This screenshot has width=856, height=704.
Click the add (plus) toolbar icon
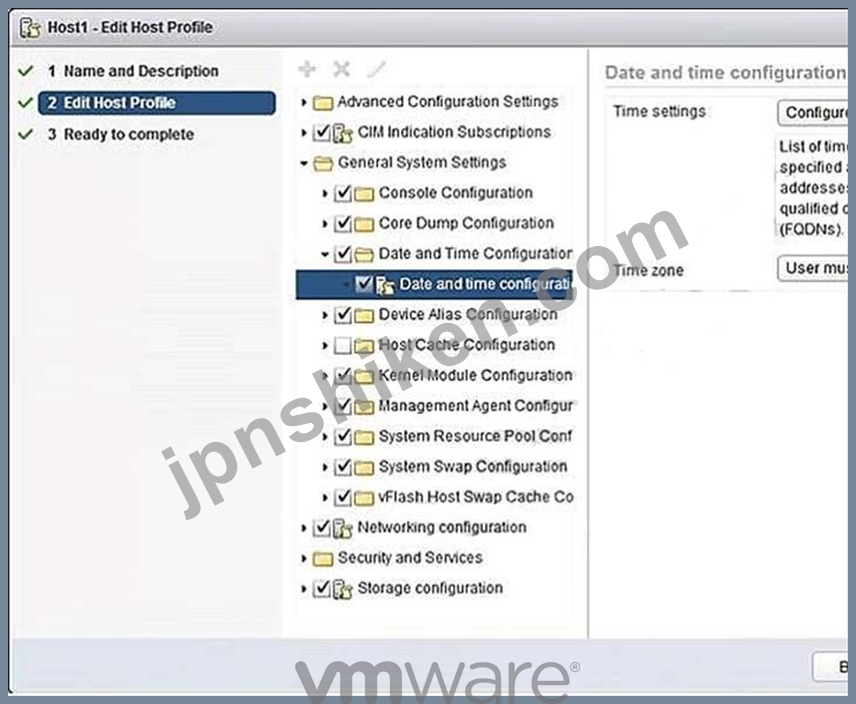click(x=307, y=69)
